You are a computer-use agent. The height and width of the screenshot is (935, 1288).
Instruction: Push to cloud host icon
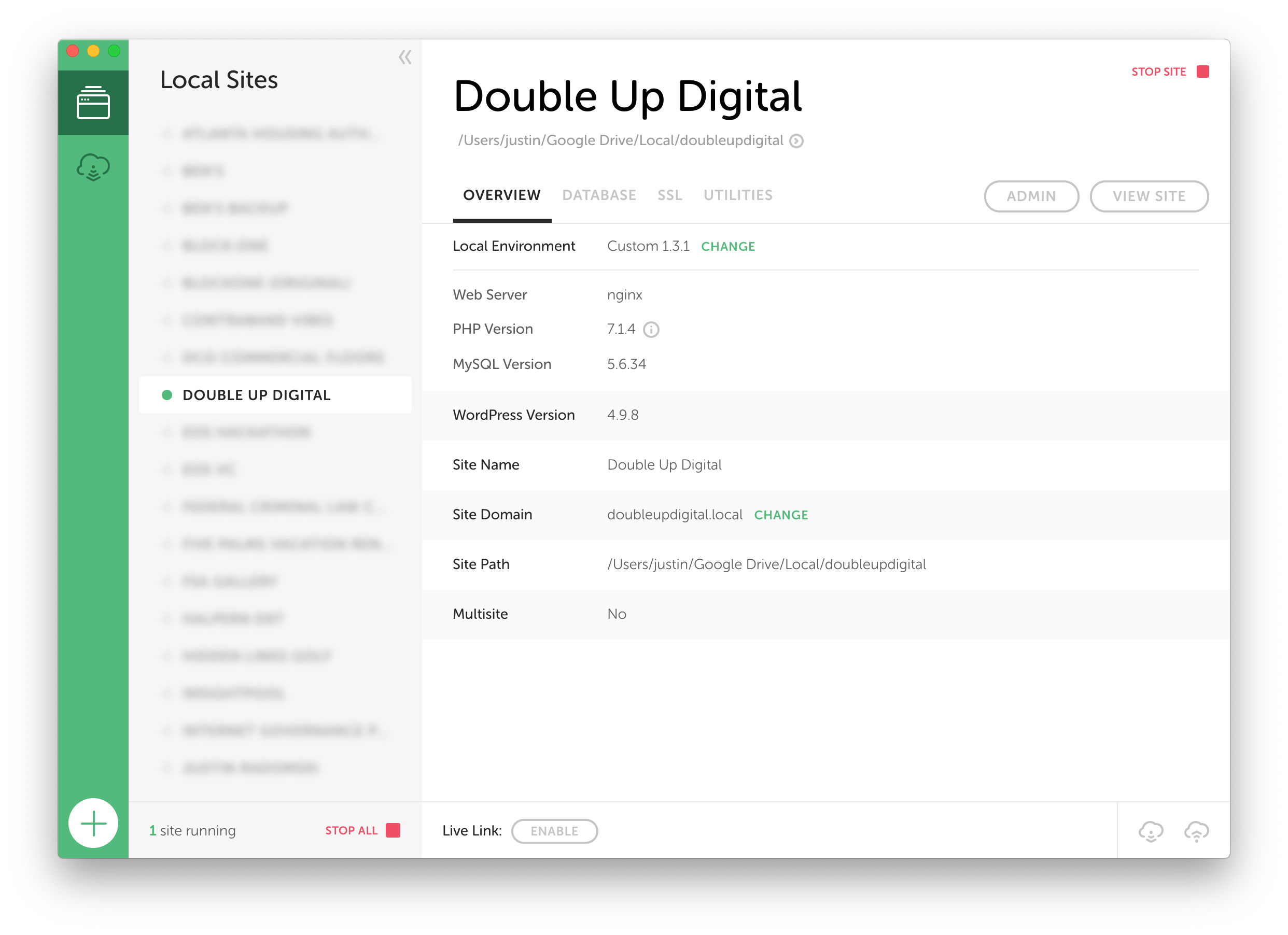(x=1196, y=831)
